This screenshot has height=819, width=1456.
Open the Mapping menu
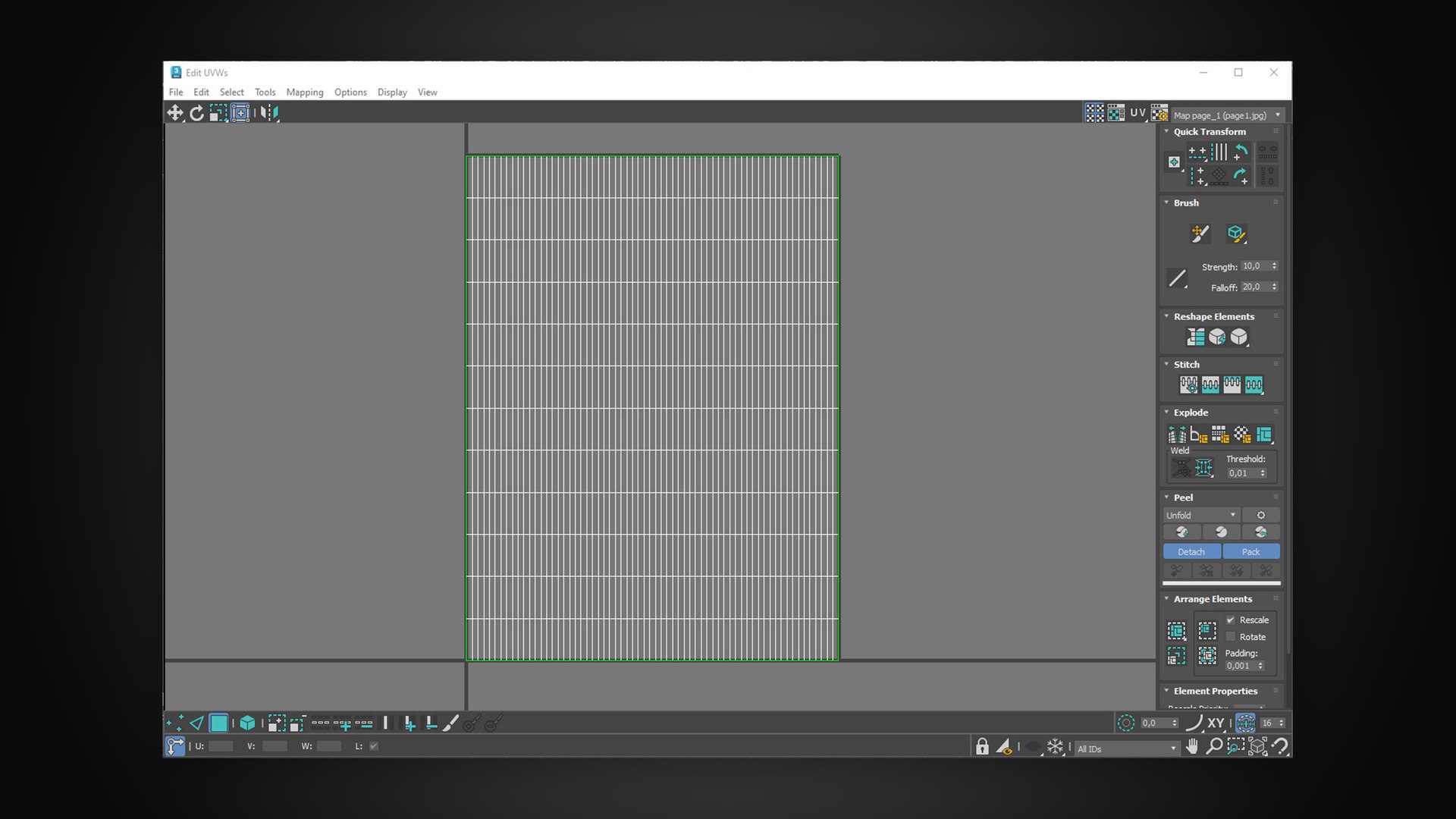coord(304,92)
